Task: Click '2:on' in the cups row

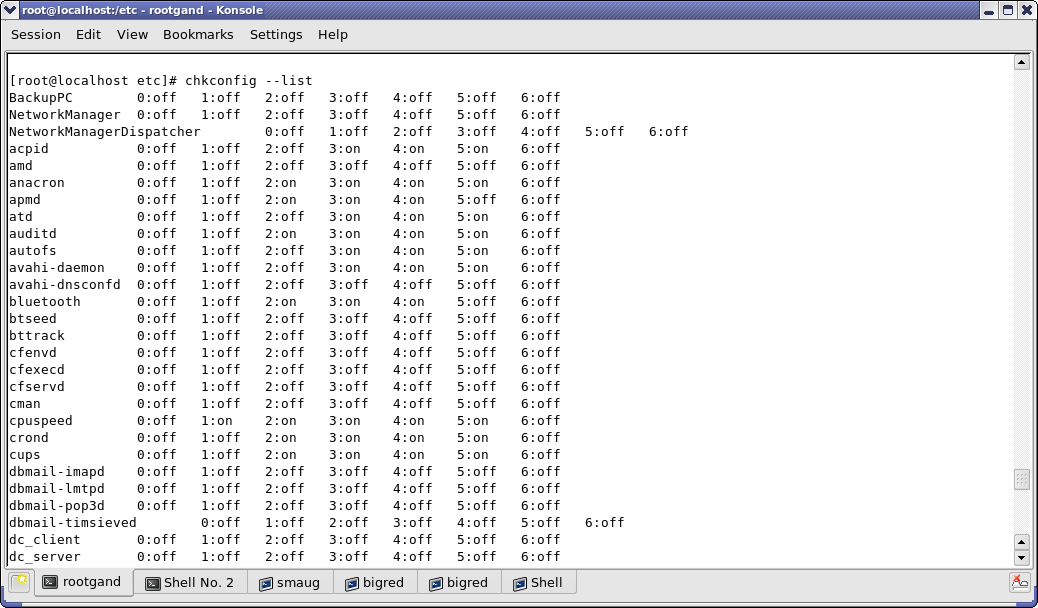Action: [281, 455]
